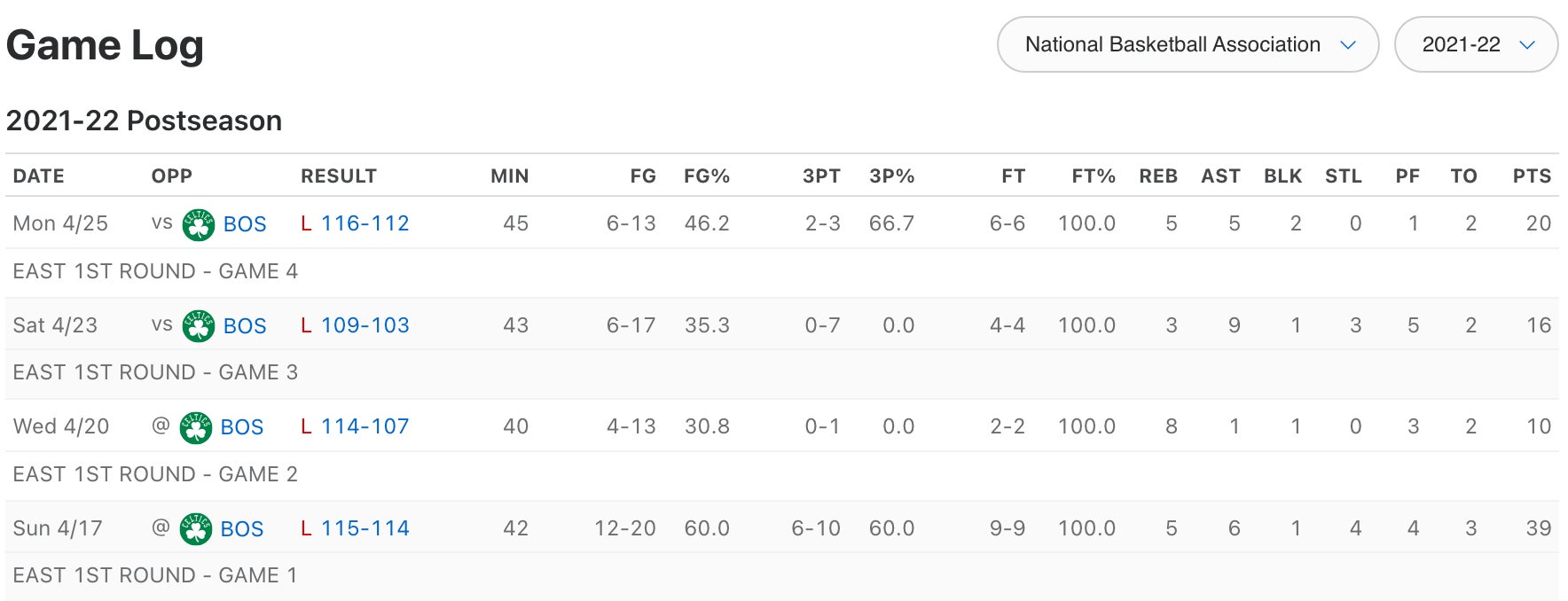The width and height of the screenshot is (1568, 601).
Task: Click BOS team link for Game 2
Action: 242,427
